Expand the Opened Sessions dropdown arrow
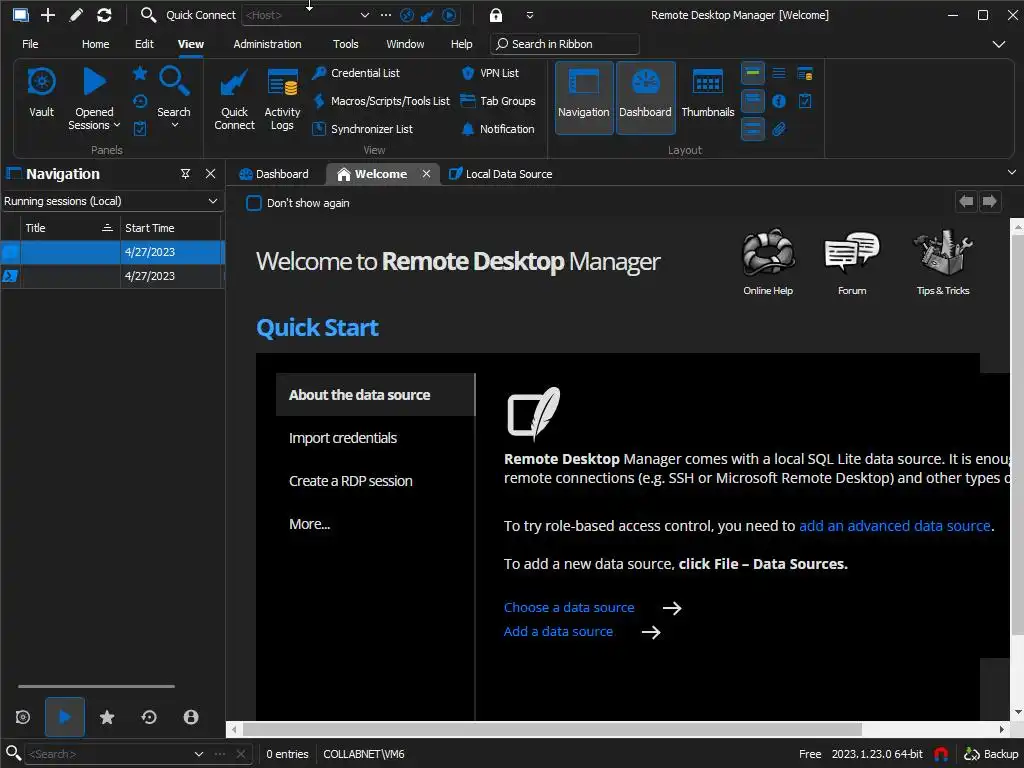The width and height of the screenshot is (1024, 768). [117, 125]
